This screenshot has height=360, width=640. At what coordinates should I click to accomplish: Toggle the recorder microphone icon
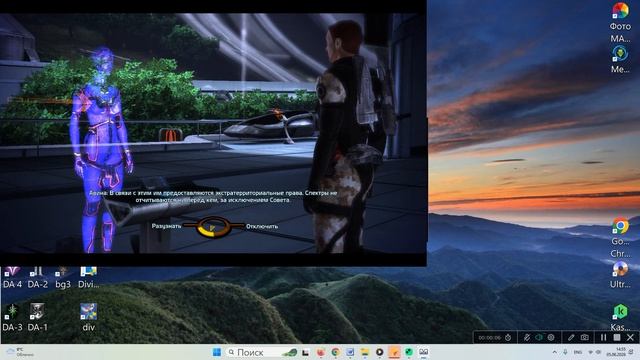pyautogui.click(x=527, y=338)
